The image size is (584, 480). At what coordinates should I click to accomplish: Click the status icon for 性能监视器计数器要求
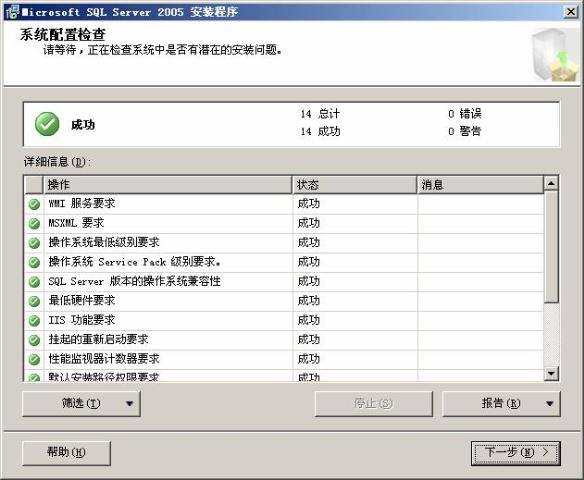pyautogui.click(x=34, y=359)
